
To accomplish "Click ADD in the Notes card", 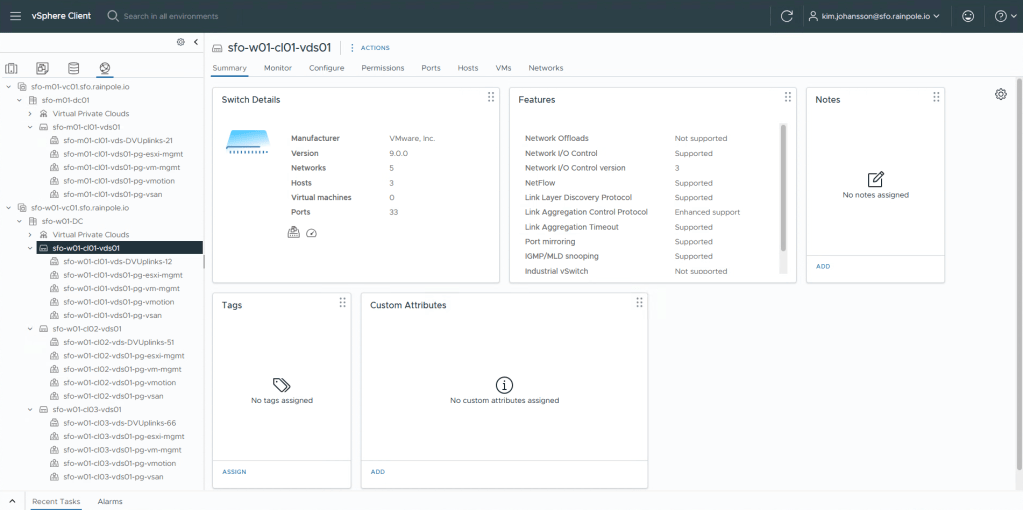I will 823,266.
